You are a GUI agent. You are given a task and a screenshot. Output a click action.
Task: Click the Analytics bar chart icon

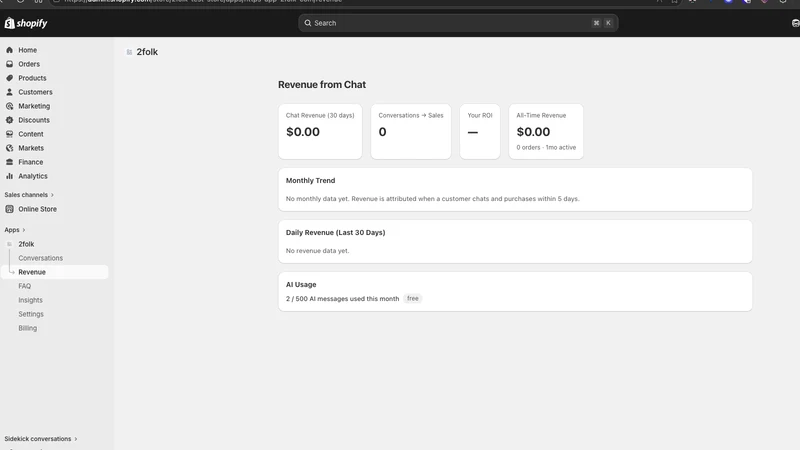tap(9, 176)
